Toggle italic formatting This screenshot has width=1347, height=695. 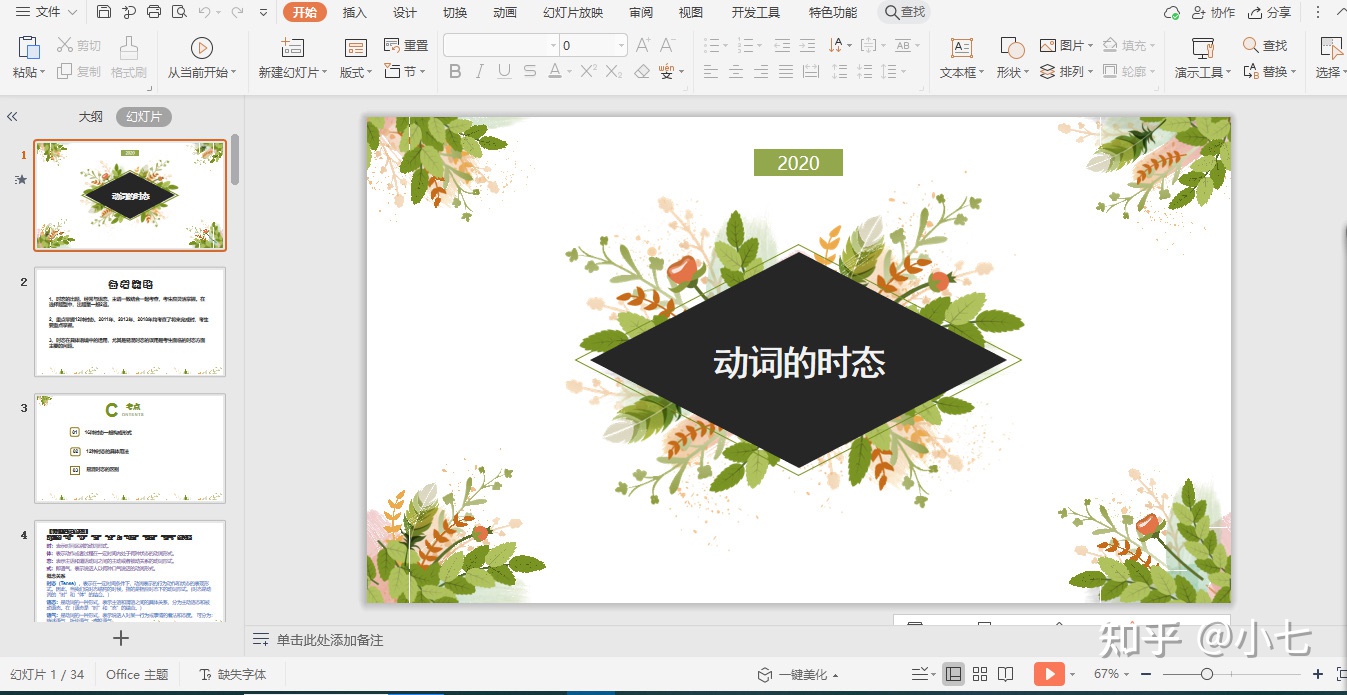479,71
